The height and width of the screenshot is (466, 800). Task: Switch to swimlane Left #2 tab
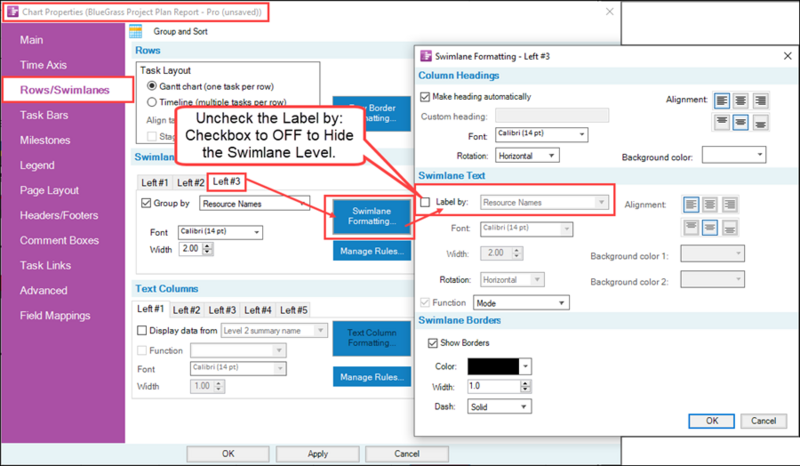click(191, 182)
